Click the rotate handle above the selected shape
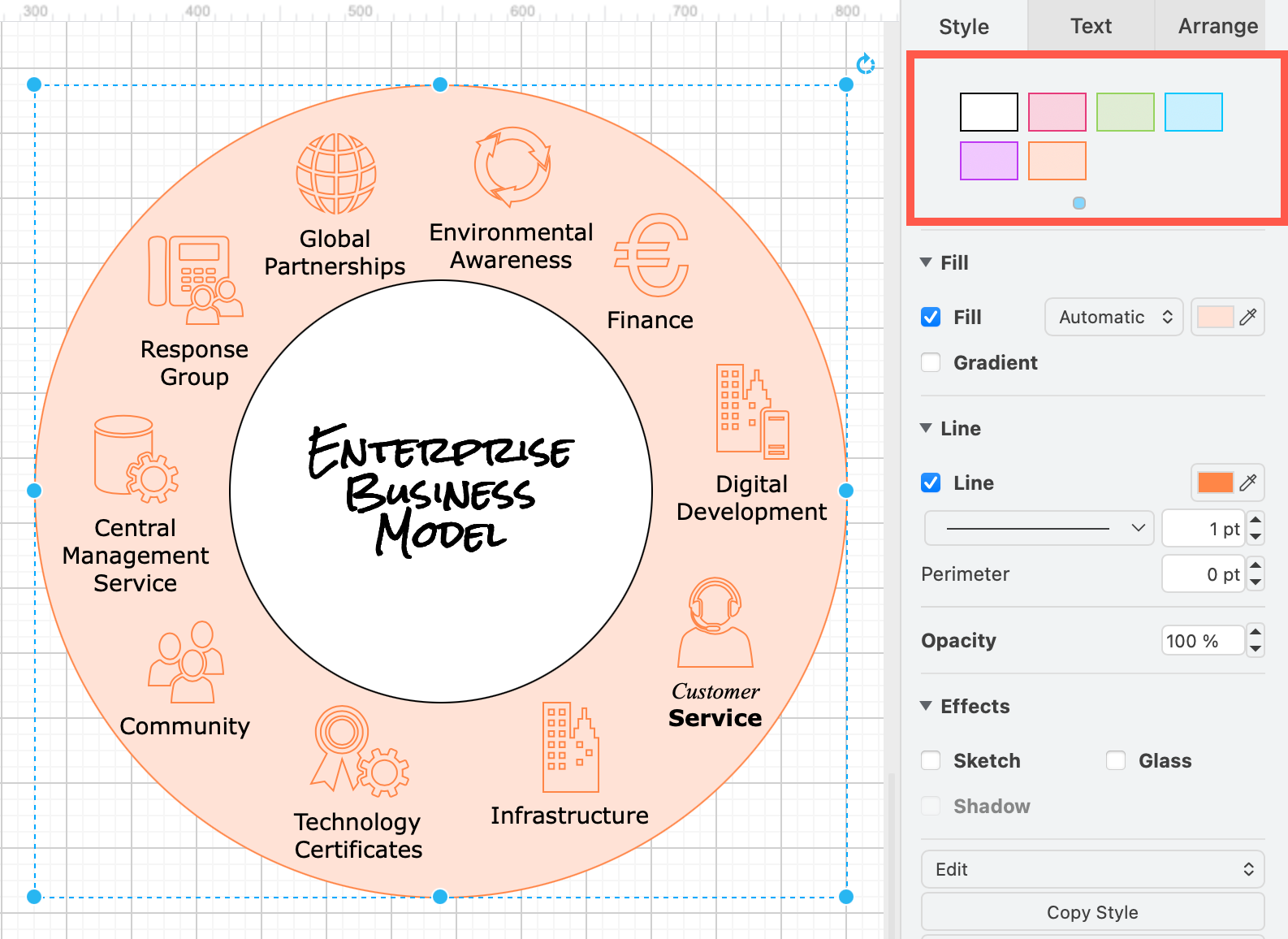Screen dimensions: 1288x939 tap(866, 63)
